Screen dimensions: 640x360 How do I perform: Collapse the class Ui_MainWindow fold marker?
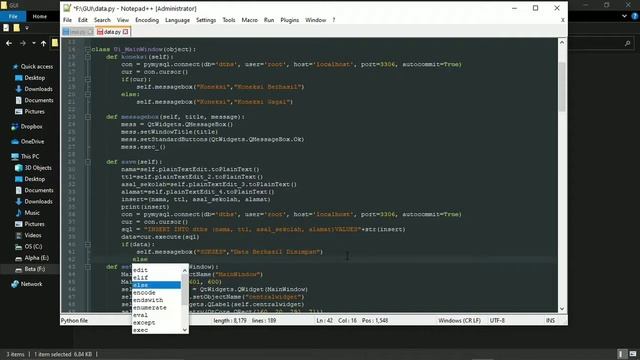coord(87,49)
